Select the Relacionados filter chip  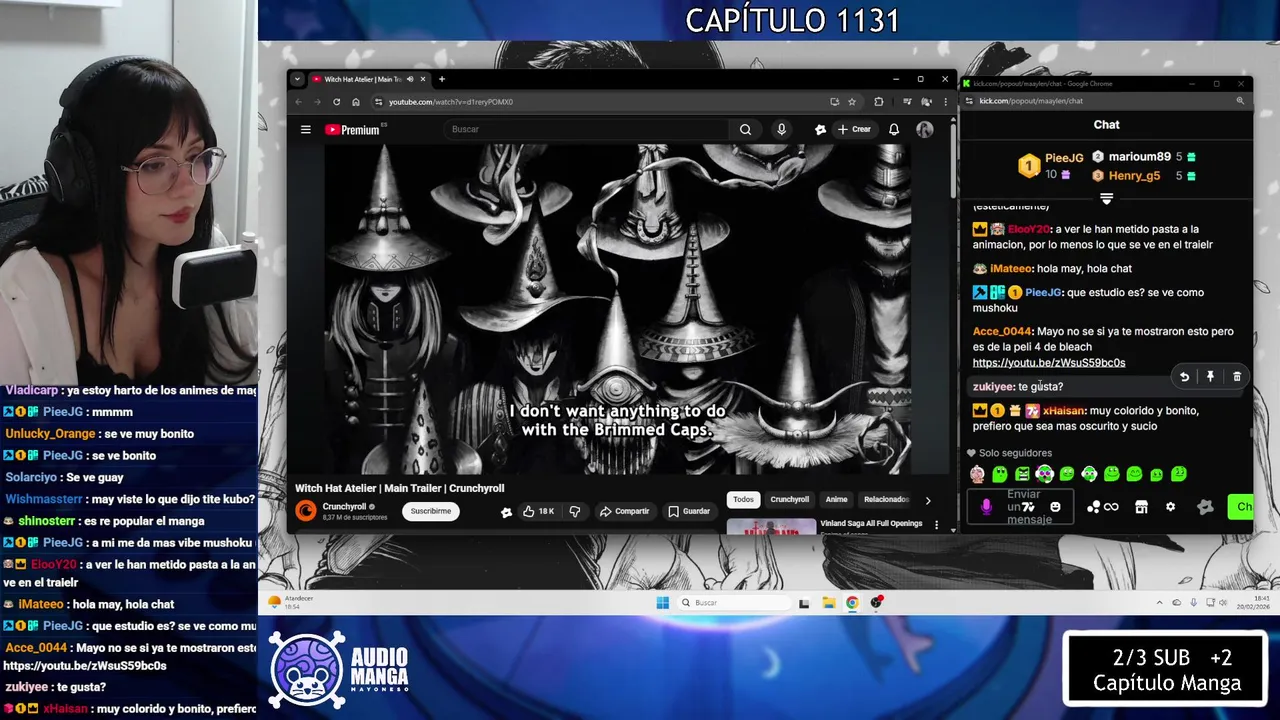[x=886, y=499]
